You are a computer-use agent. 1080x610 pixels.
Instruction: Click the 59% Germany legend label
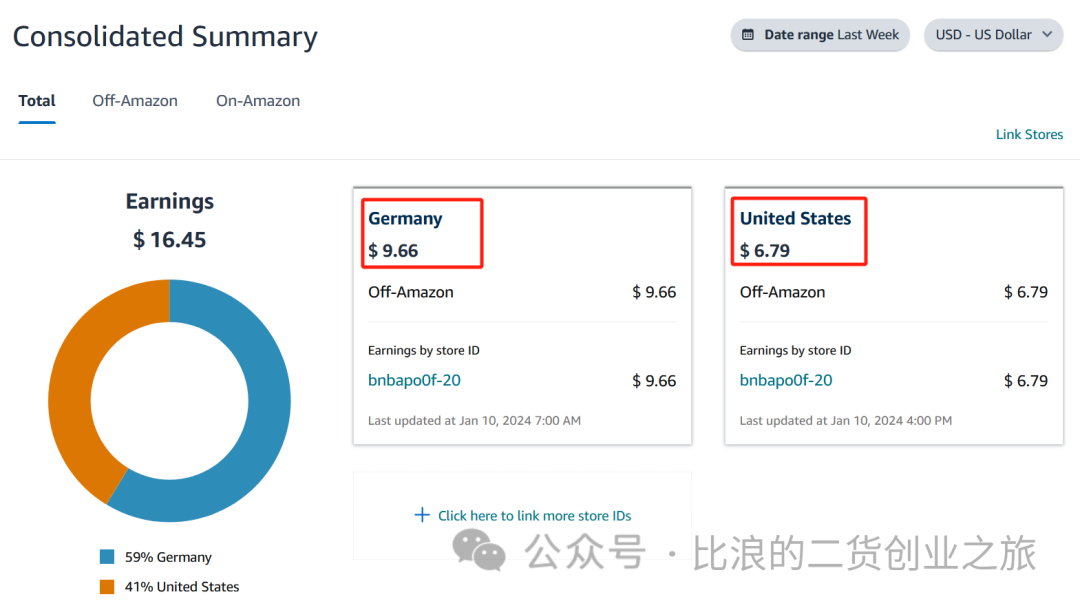click(x=168, y=557)
